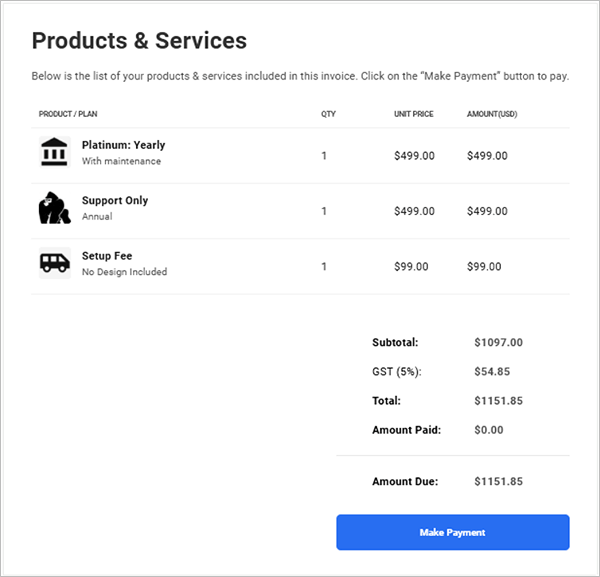Screen dimensions: 600x577
Task: Click the GST value $54.85
Action: click(x=492, y=372)
